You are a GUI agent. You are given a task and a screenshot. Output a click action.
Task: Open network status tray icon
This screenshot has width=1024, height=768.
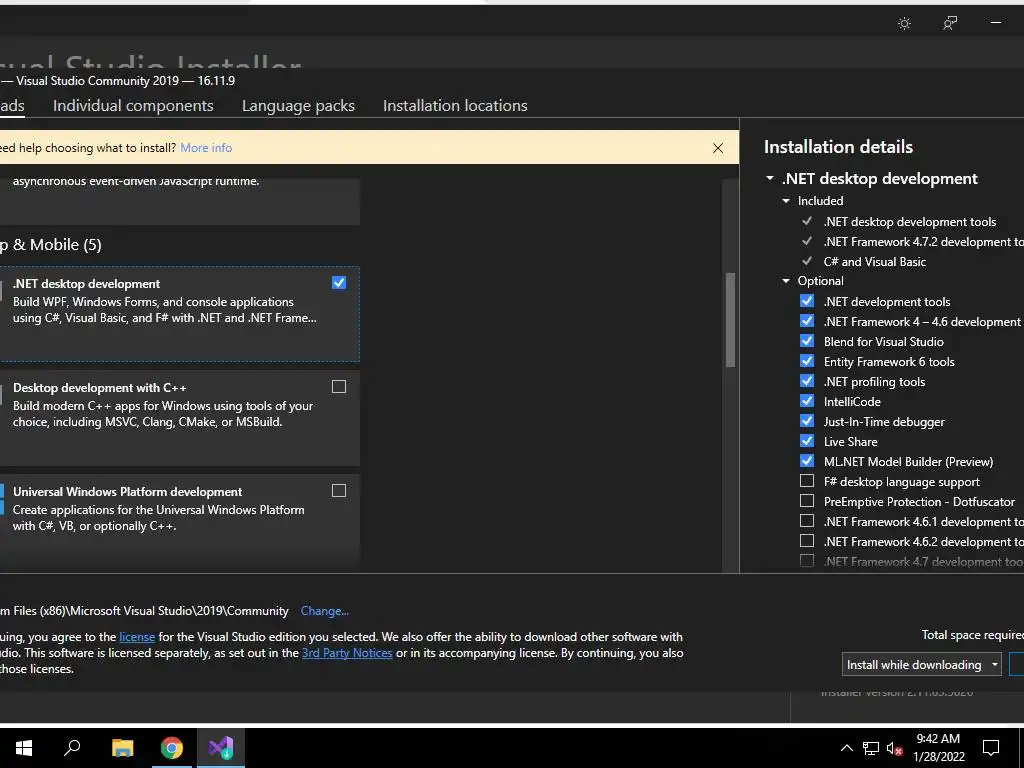[x=871, y=748]
